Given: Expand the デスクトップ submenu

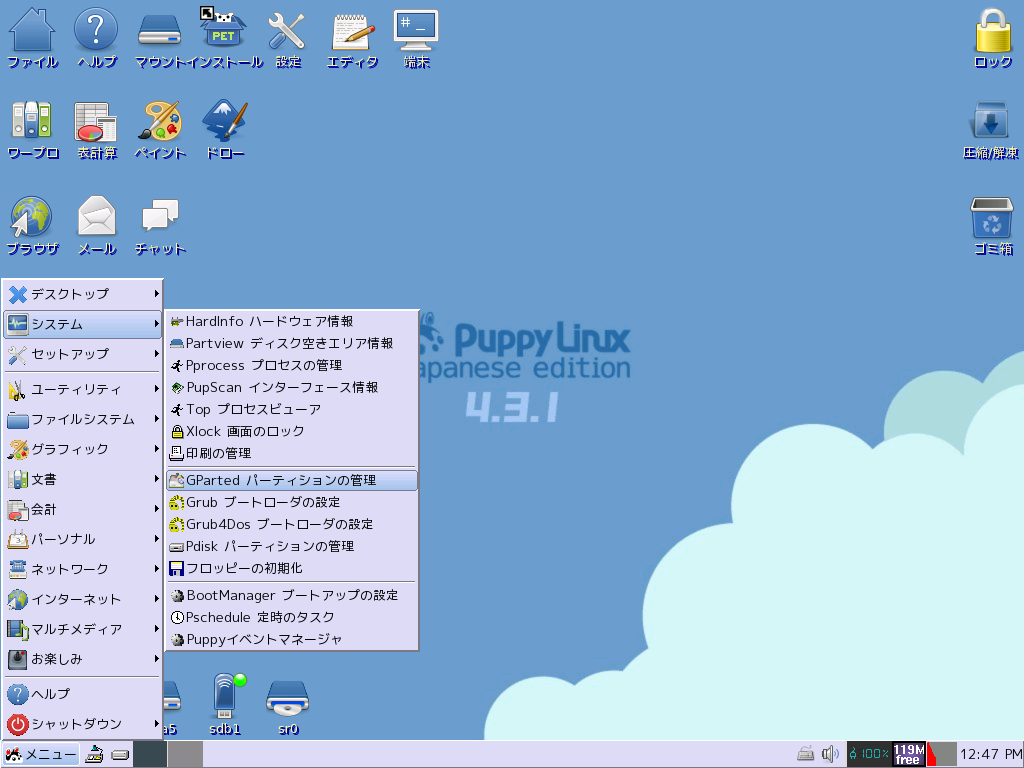Looking at the screenshot, I should [82, 295].
